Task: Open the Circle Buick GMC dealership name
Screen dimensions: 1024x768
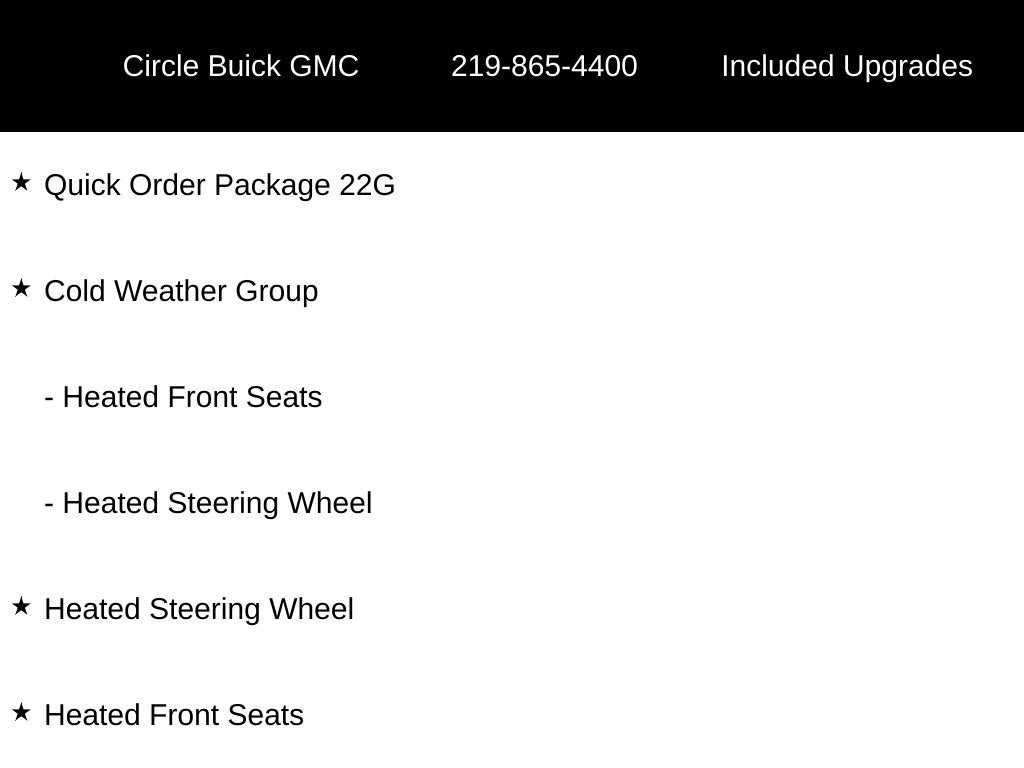Action: point(240,66)
